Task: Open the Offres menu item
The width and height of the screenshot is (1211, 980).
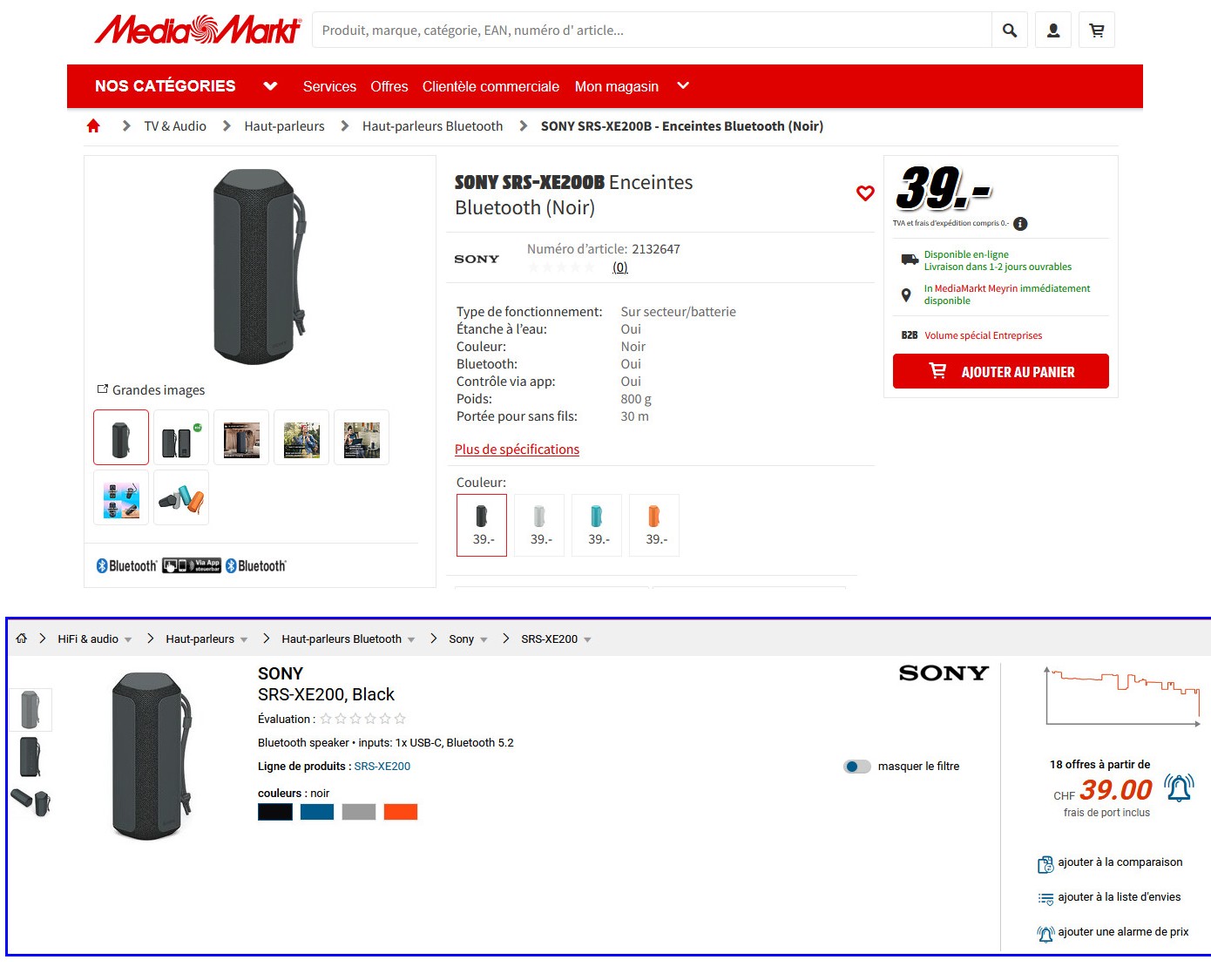Action: pyautogui.click(x=389, y=86)
